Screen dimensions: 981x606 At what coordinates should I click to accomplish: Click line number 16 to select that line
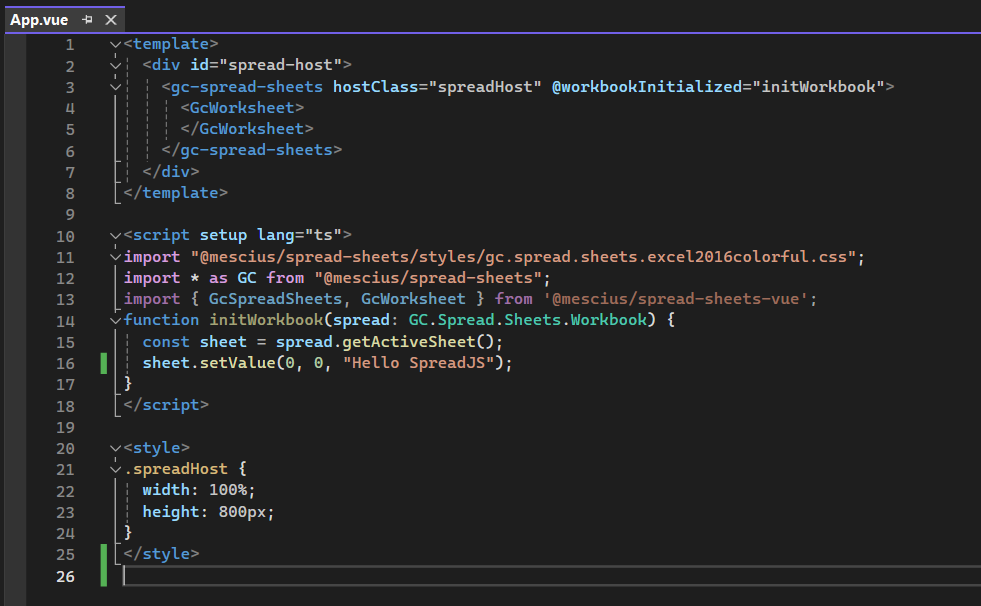click(x=65, y=363)
